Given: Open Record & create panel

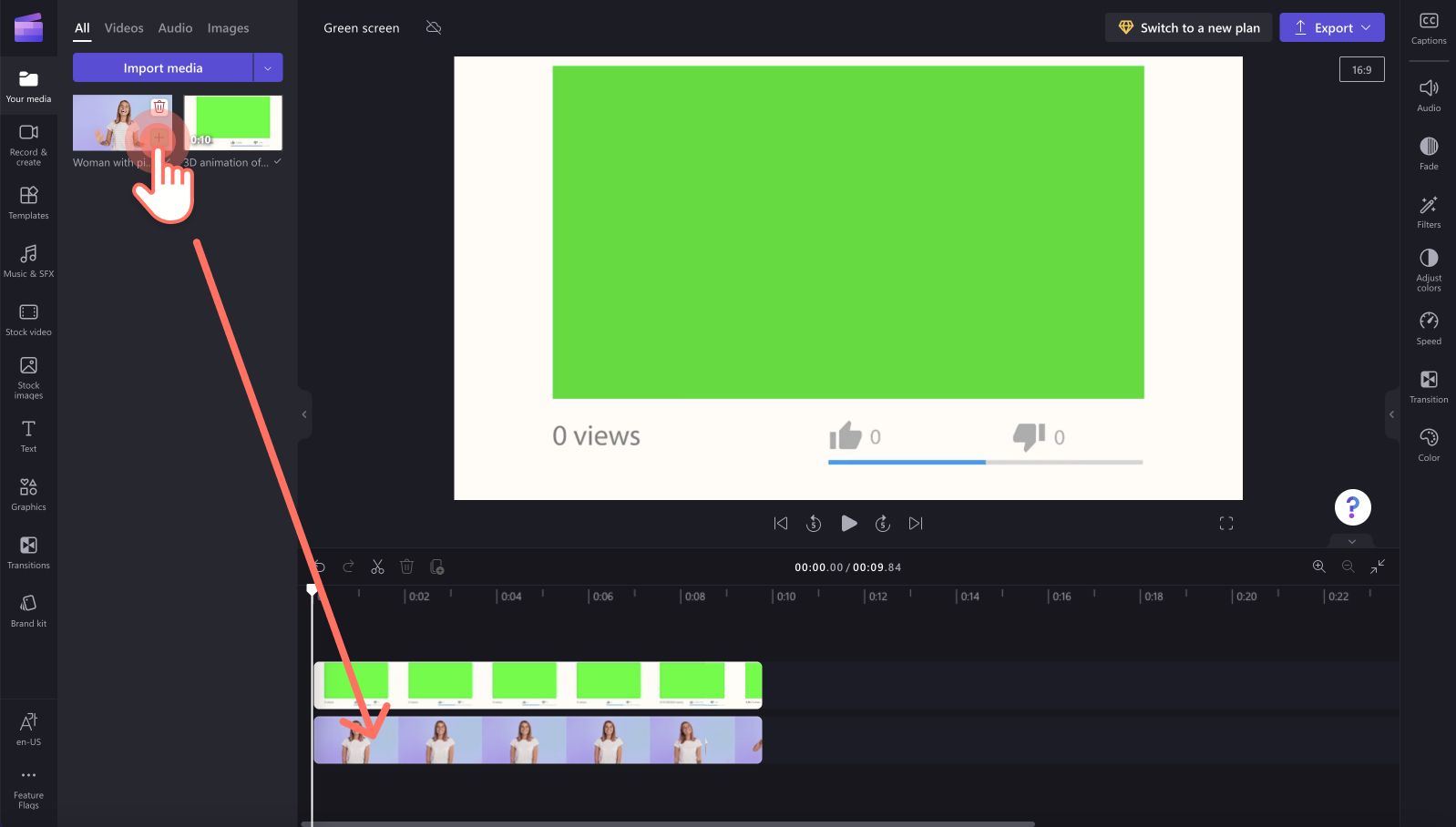Looking at the screenshot, I should [x=28, y=144].
